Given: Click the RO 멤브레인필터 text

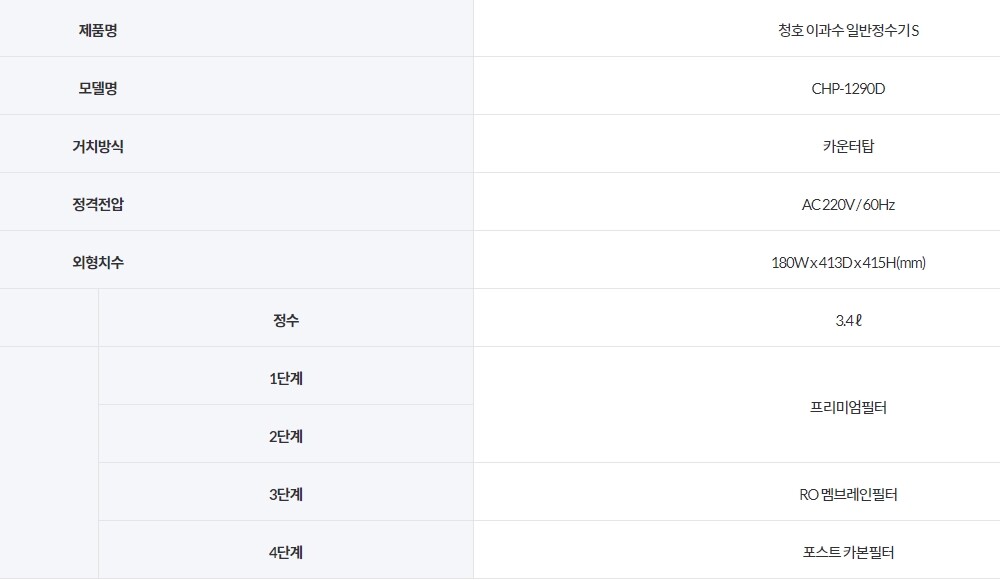Looking at the screenshot, I should tap(848, 495).
